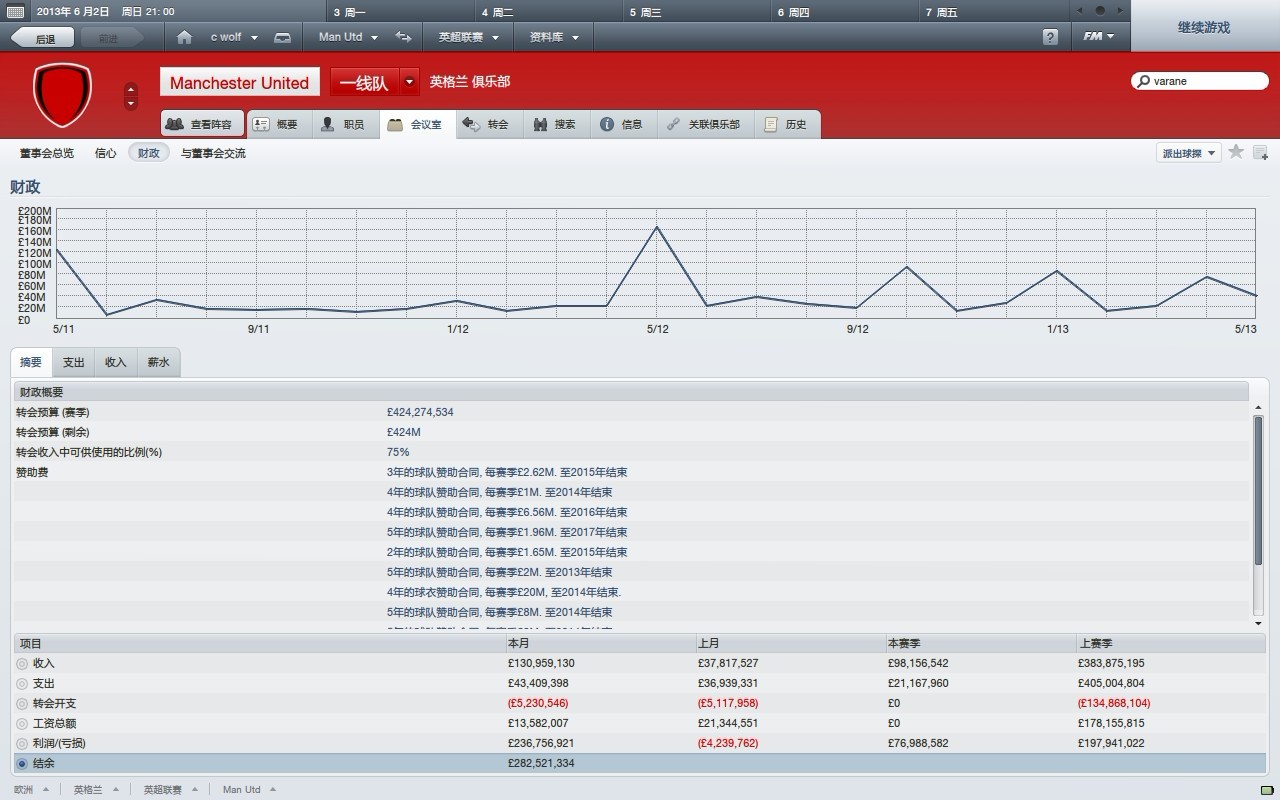Click the 后退 back button
1280x800 pixels.
(43, 38)
